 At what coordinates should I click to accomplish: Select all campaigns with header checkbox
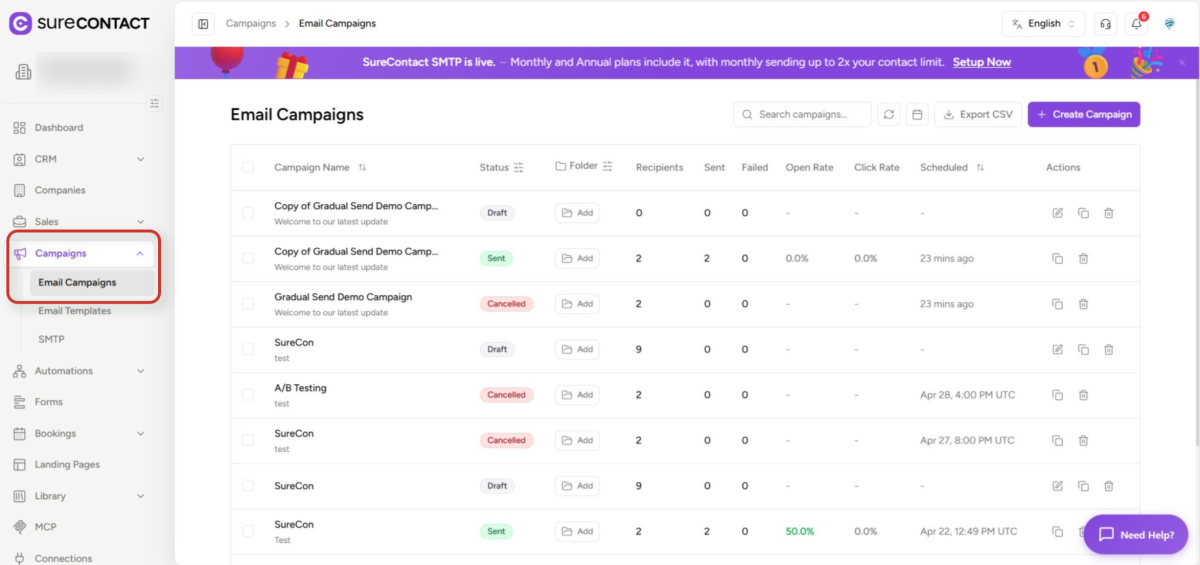pyautogui.click(x=248, y=168)
